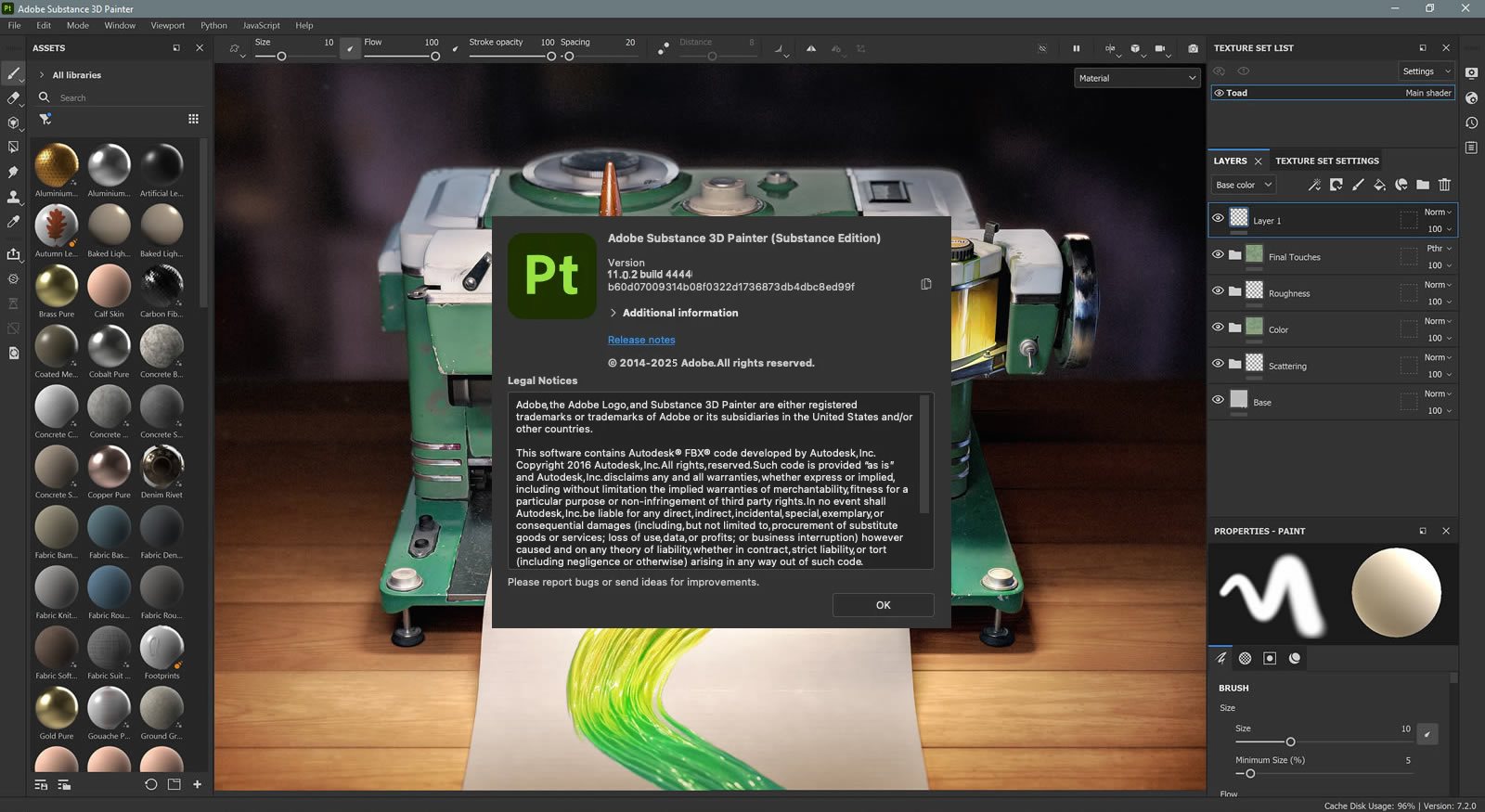Pause viewport rendering
Viewport: 1485px width, 812px height.
[x=1077, y=48]
